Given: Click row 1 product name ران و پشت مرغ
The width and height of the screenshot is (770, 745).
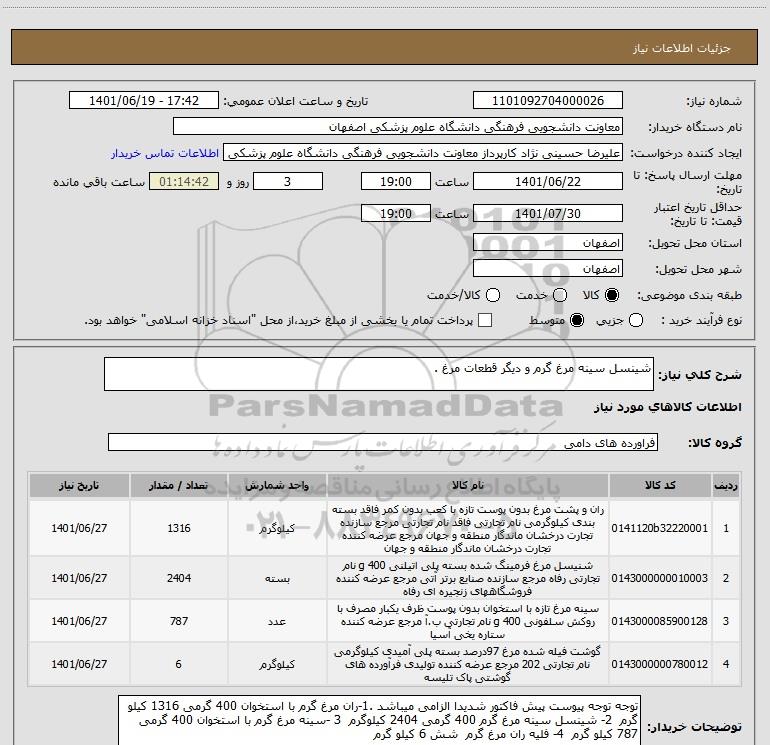Looking at the screenshot, I should click(x=468, y=528).
